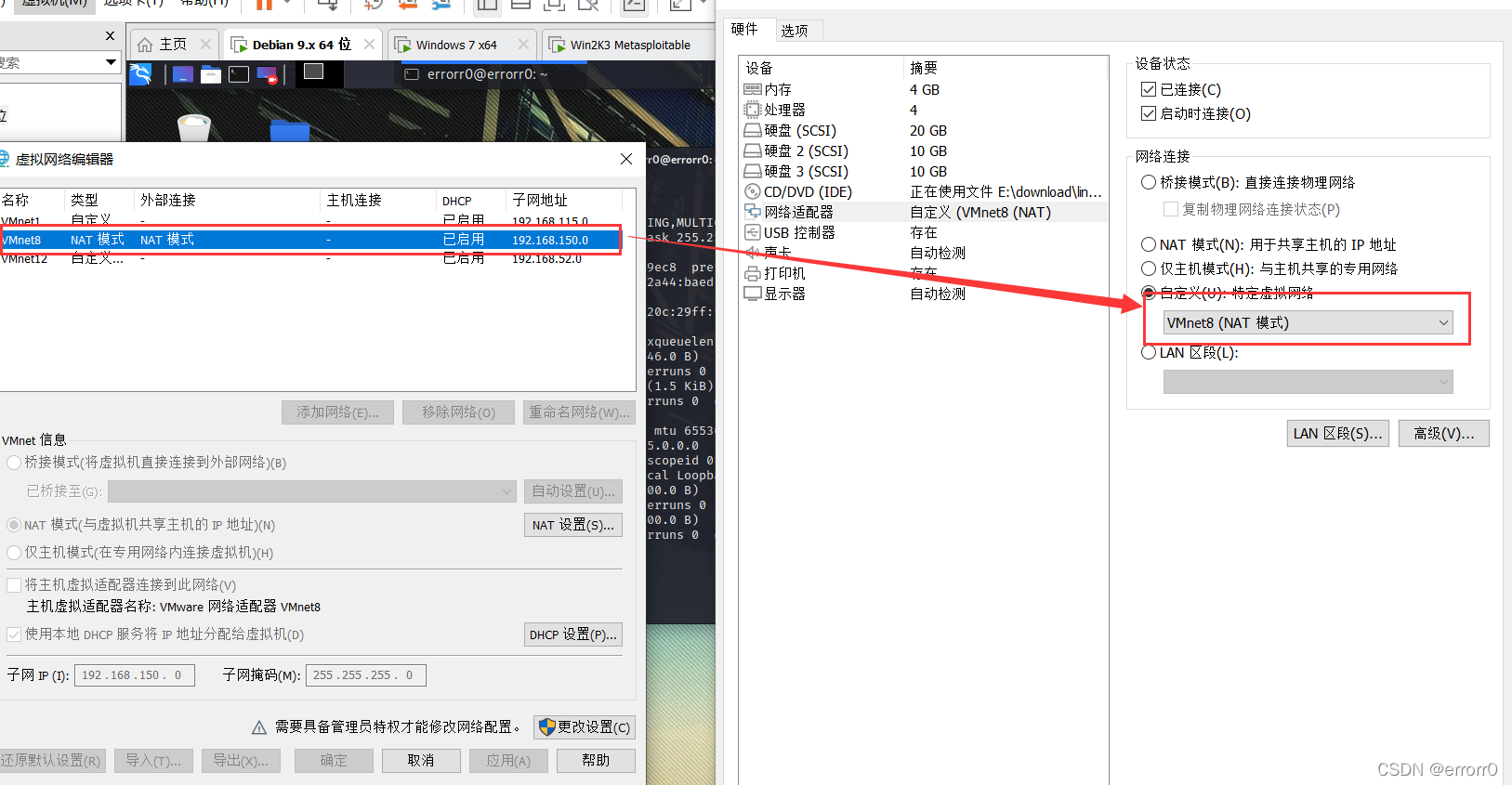Open DHCP 设置(P)... dialog
Image resolution: width=1512 pixels, height=785 pixels.
coord(573,635)
